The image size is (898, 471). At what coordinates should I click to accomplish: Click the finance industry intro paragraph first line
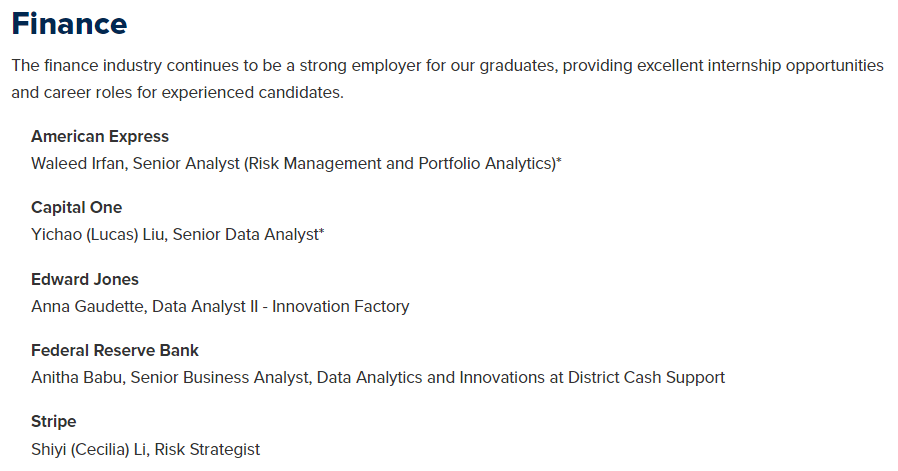coord(447,66)
